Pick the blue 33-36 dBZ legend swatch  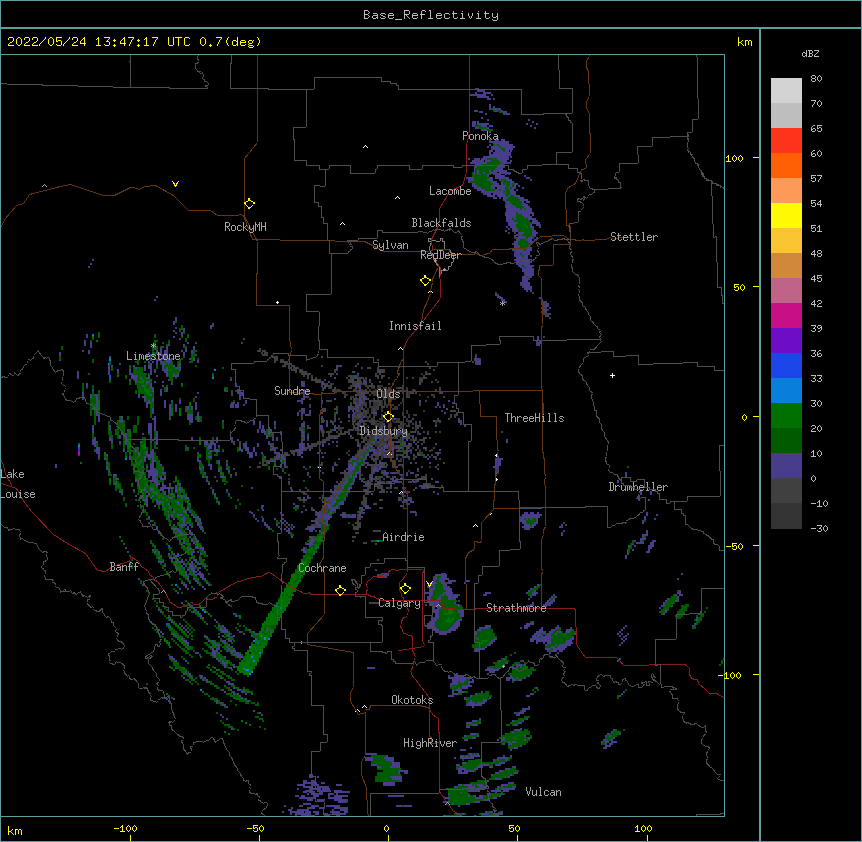[x=786, y=366]
